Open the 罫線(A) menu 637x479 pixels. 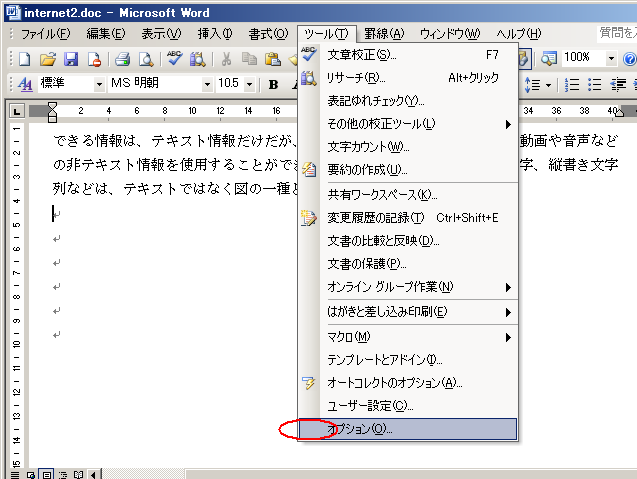point(384,34)
